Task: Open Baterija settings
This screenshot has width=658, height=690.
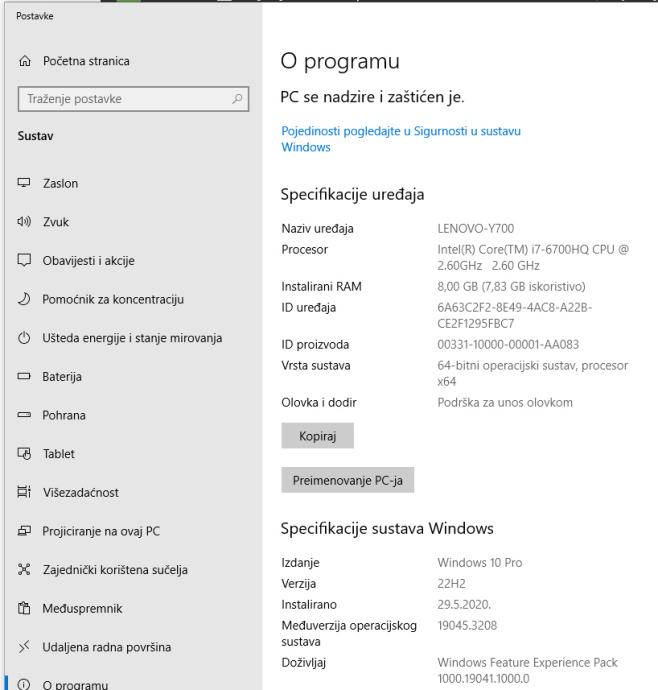Action: coord(62,377)
